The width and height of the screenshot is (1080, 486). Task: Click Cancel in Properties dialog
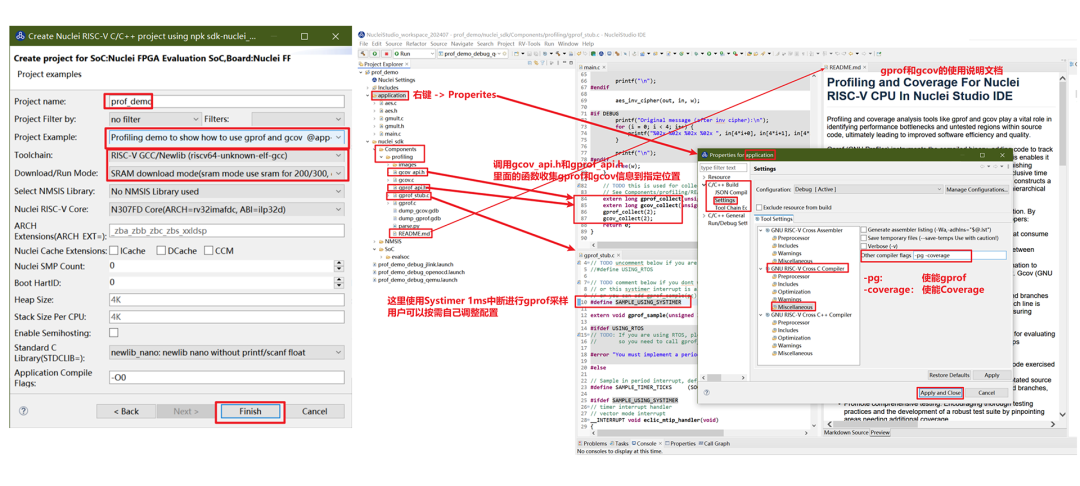coord(986,392)
